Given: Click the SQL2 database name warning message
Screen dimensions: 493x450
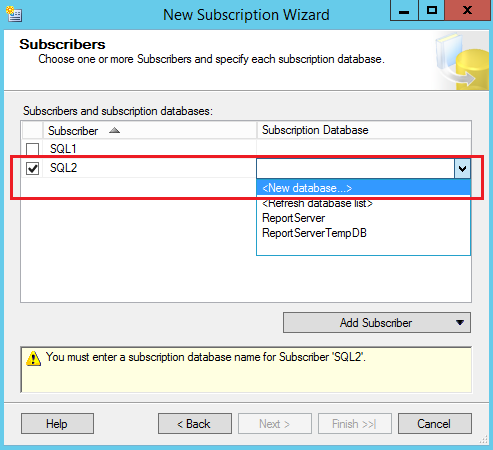Looking at the screenshot, I should pos(206,357).
